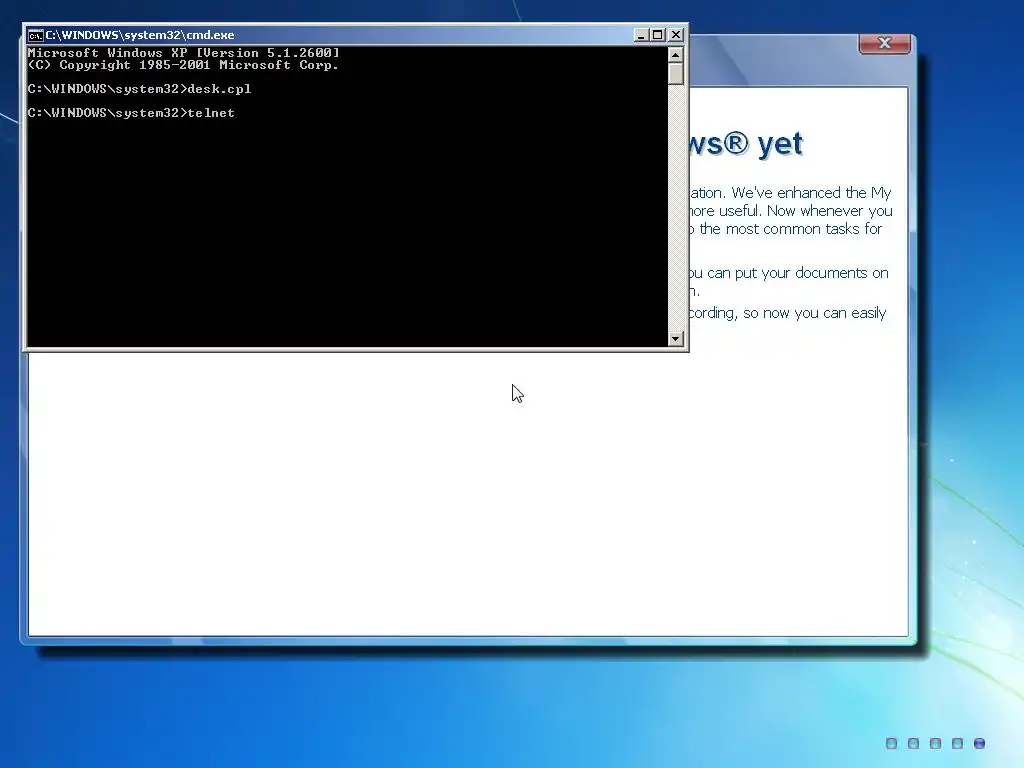Click 'so now you can easily' text
Image resolution: width=1024 pixels, height=768 pixels.
[814, 313]
